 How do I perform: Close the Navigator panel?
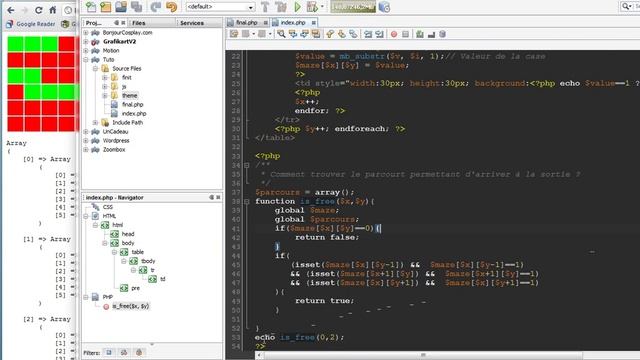click(x=218, y=197)
